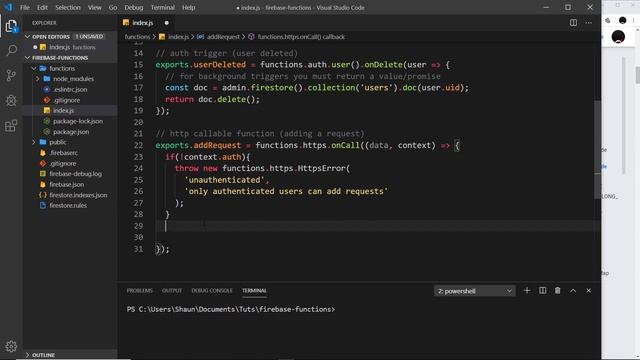Open .gitignore inside functions folder
Image resolution: width=640 pixels, height=360 pixels.
[x=70, y=100]
